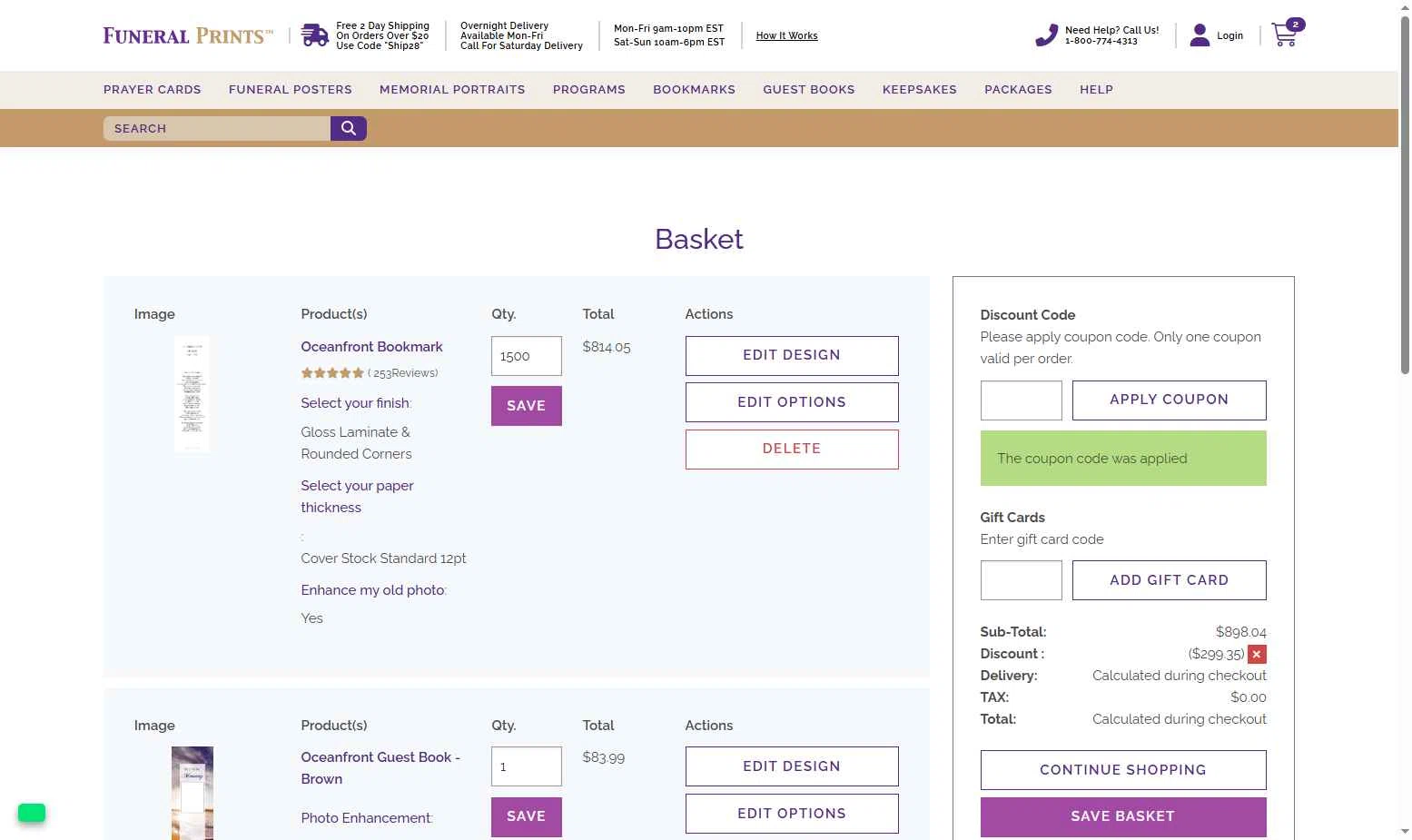This screenshot has width=1412, height=840.
Task: Open the Keepsakes menu
Action: (x=920, y=90)
